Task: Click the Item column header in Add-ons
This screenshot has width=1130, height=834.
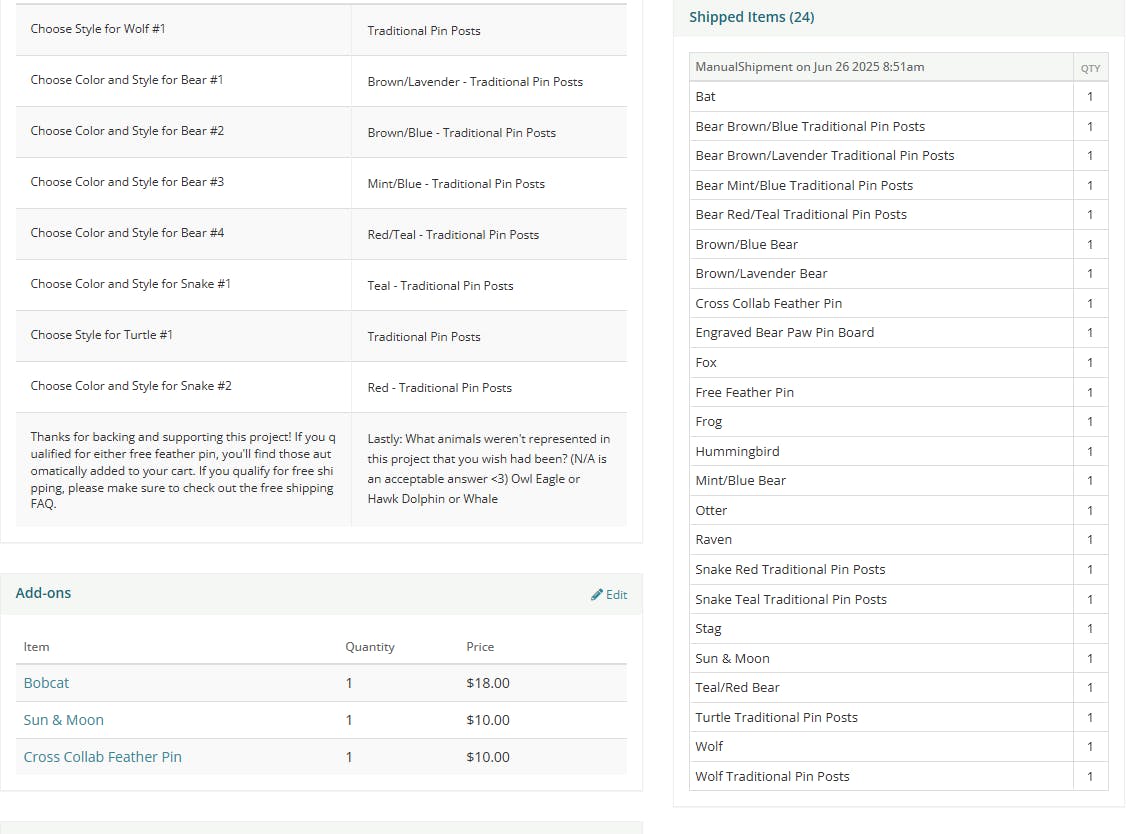Action: [x=36, y=647]
